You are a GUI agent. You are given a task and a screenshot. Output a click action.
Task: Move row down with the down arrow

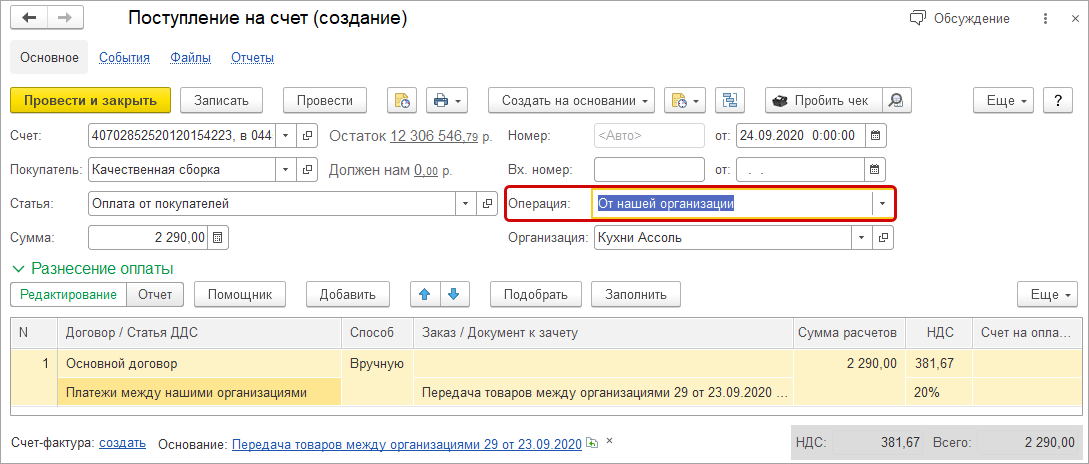tap(454, 294)
